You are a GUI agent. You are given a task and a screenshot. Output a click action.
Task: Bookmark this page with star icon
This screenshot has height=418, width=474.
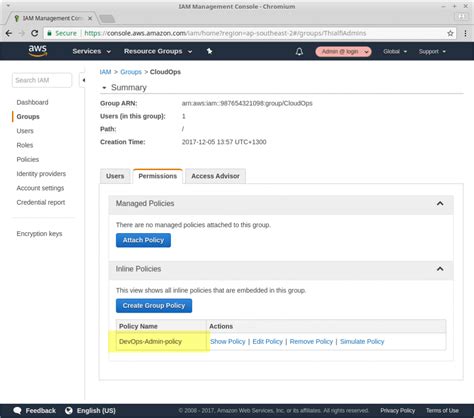(450, 33)
